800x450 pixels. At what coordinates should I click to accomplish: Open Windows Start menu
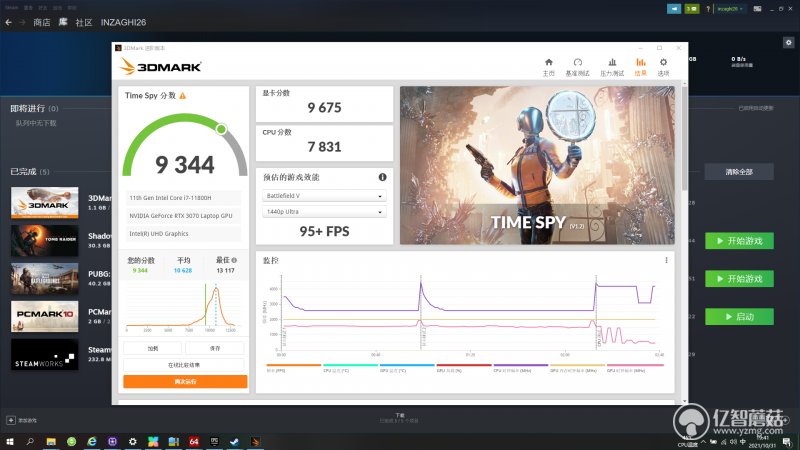pyautogui.click(x=9, y=442)
